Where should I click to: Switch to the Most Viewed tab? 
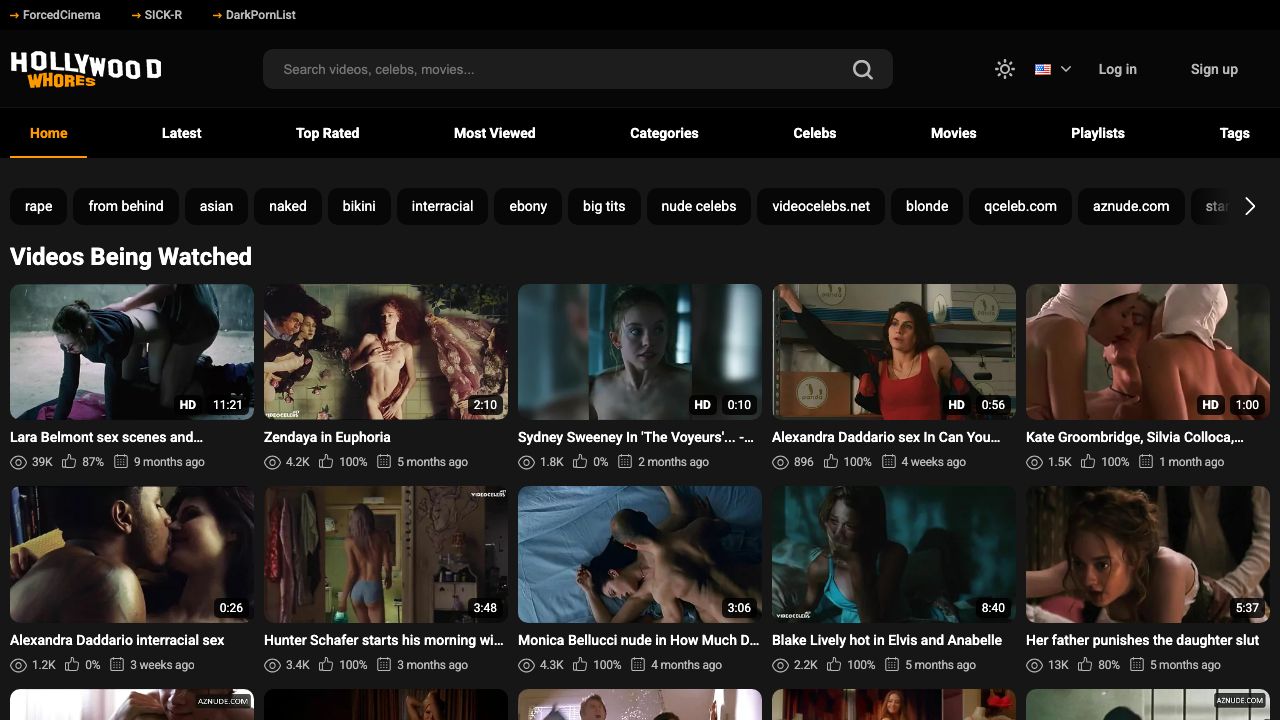click(494, 133)
